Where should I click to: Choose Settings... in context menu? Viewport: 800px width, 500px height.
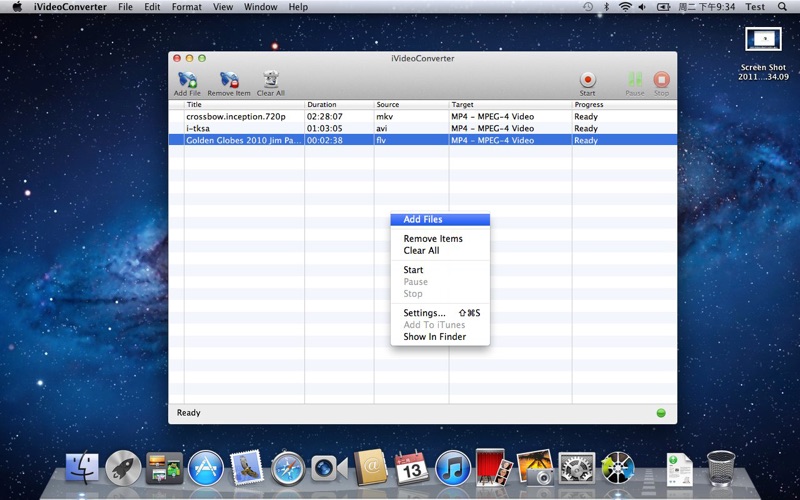tap(440, 313)
